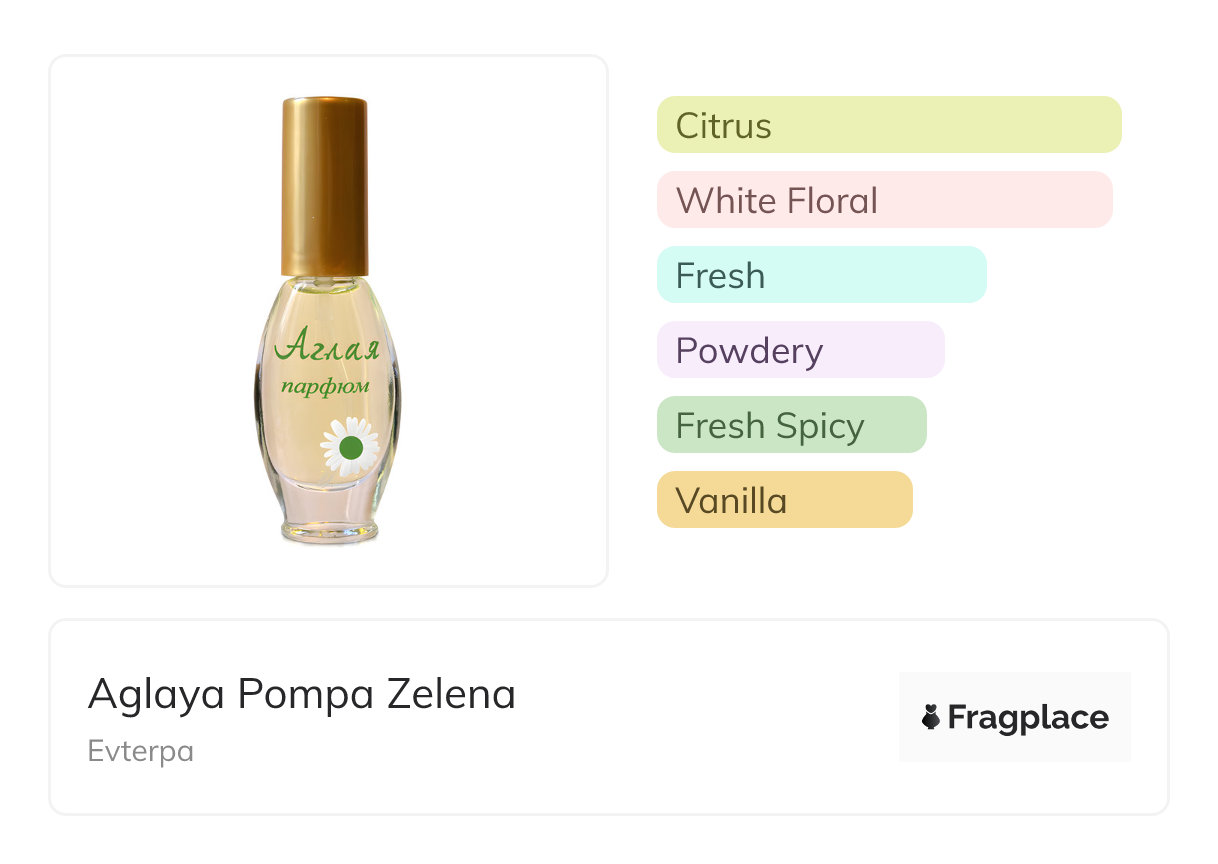This screenshot has width=1218, height=864.
Task: Click the Fresh accord bar
Action: point(821,275)
